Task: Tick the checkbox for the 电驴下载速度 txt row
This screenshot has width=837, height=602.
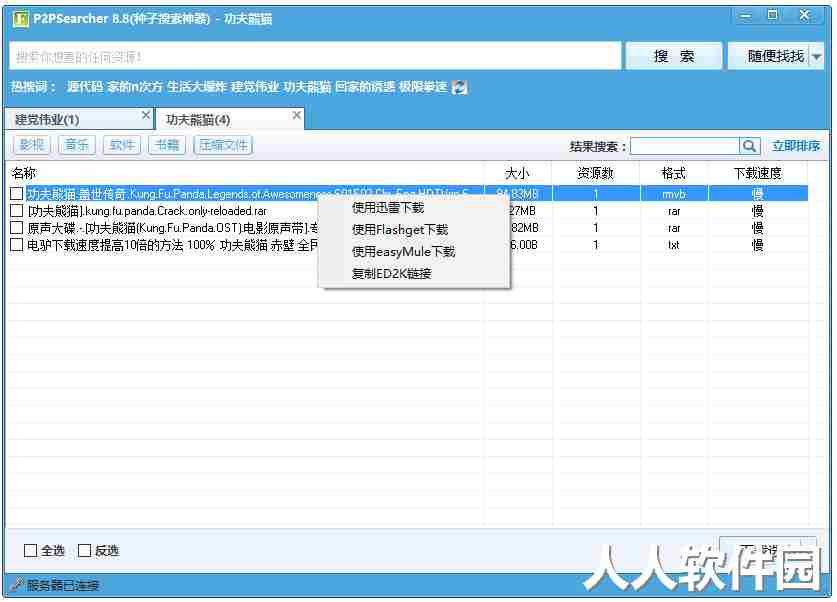Action: [x=17, y=244]
